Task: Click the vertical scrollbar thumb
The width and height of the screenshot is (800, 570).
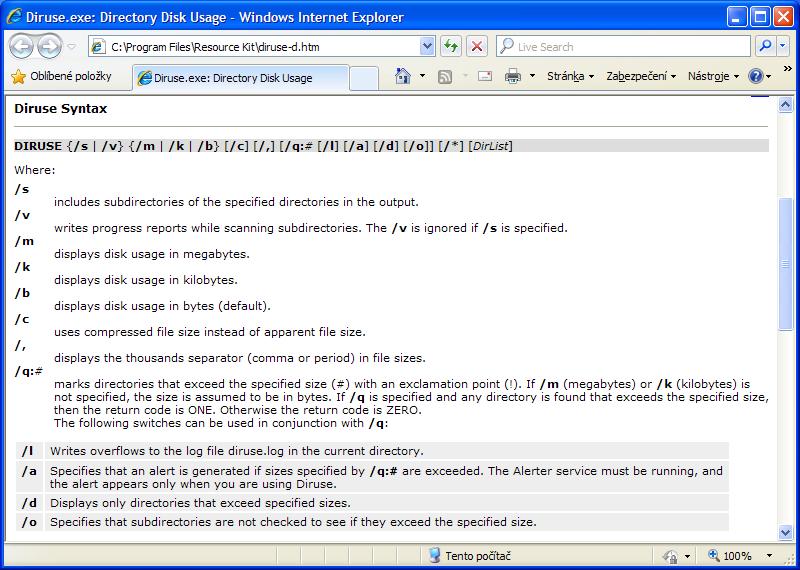Action: click(x=785, y=264)
